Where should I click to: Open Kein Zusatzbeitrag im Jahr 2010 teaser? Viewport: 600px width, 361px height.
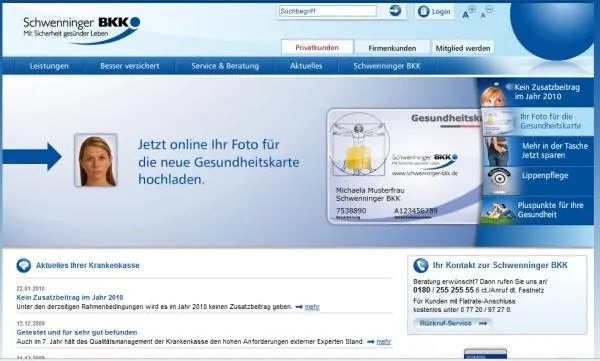coord(547,92)
